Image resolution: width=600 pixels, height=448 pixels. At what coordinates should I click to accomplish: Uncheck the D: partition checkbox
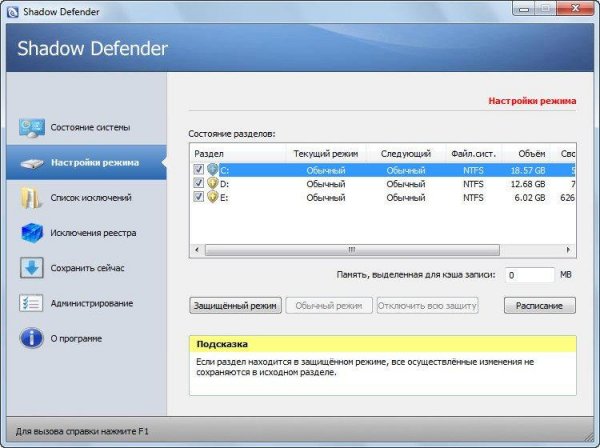tap(198, 183)
